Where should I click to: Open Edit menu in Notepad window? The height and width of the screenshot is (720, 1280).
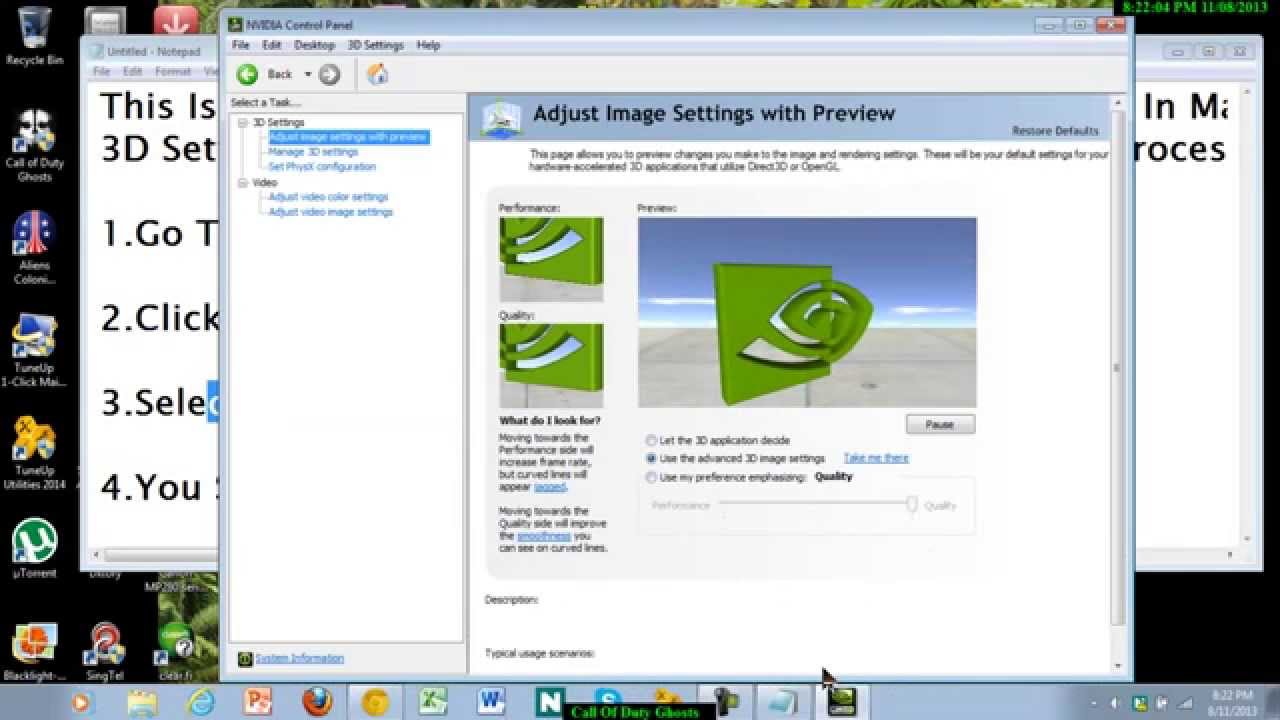(132, 72)
